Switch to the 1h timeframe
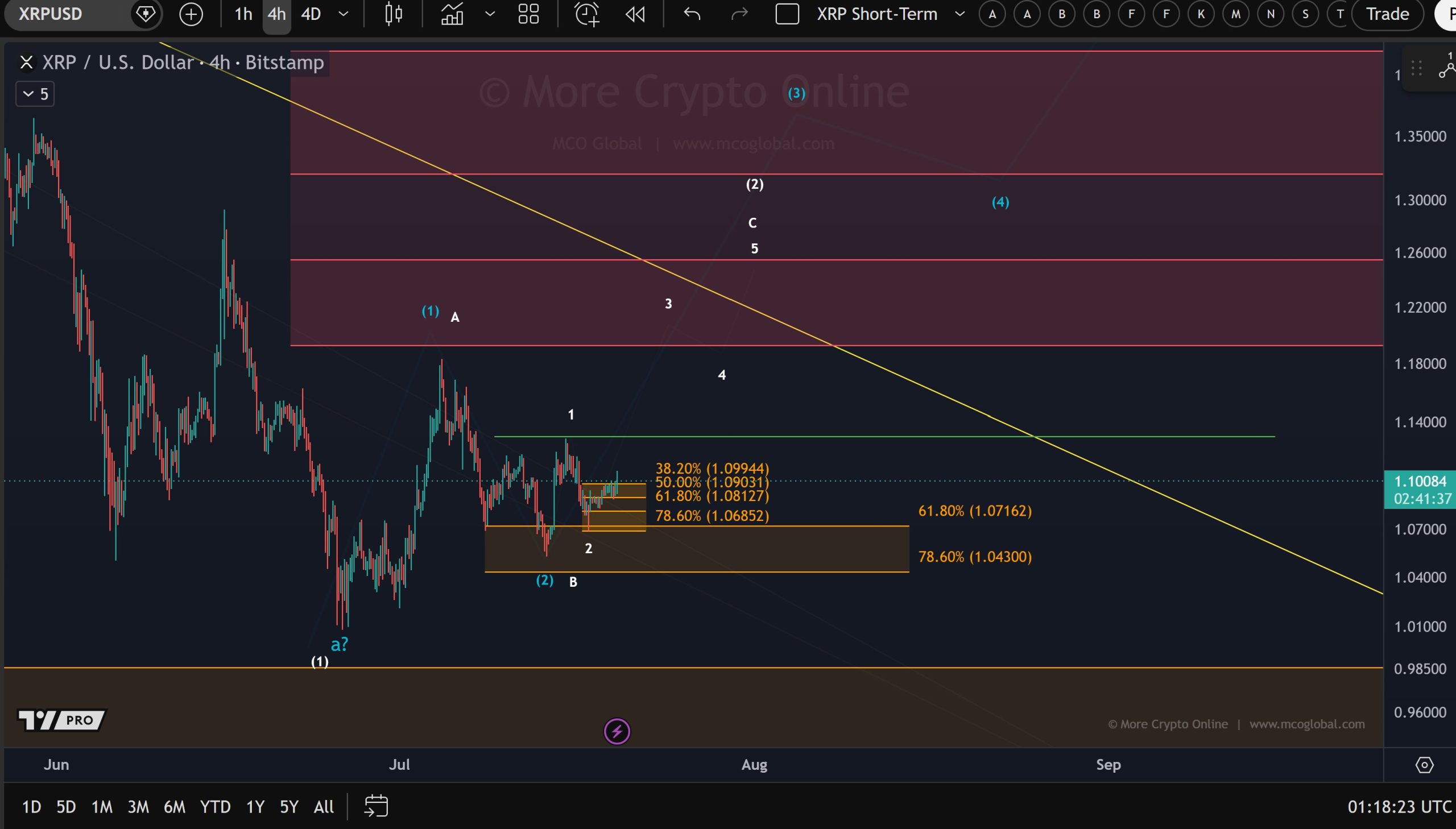Image resolution: width=1456 pixels, height=829 pixels. (x=243, y=14)
